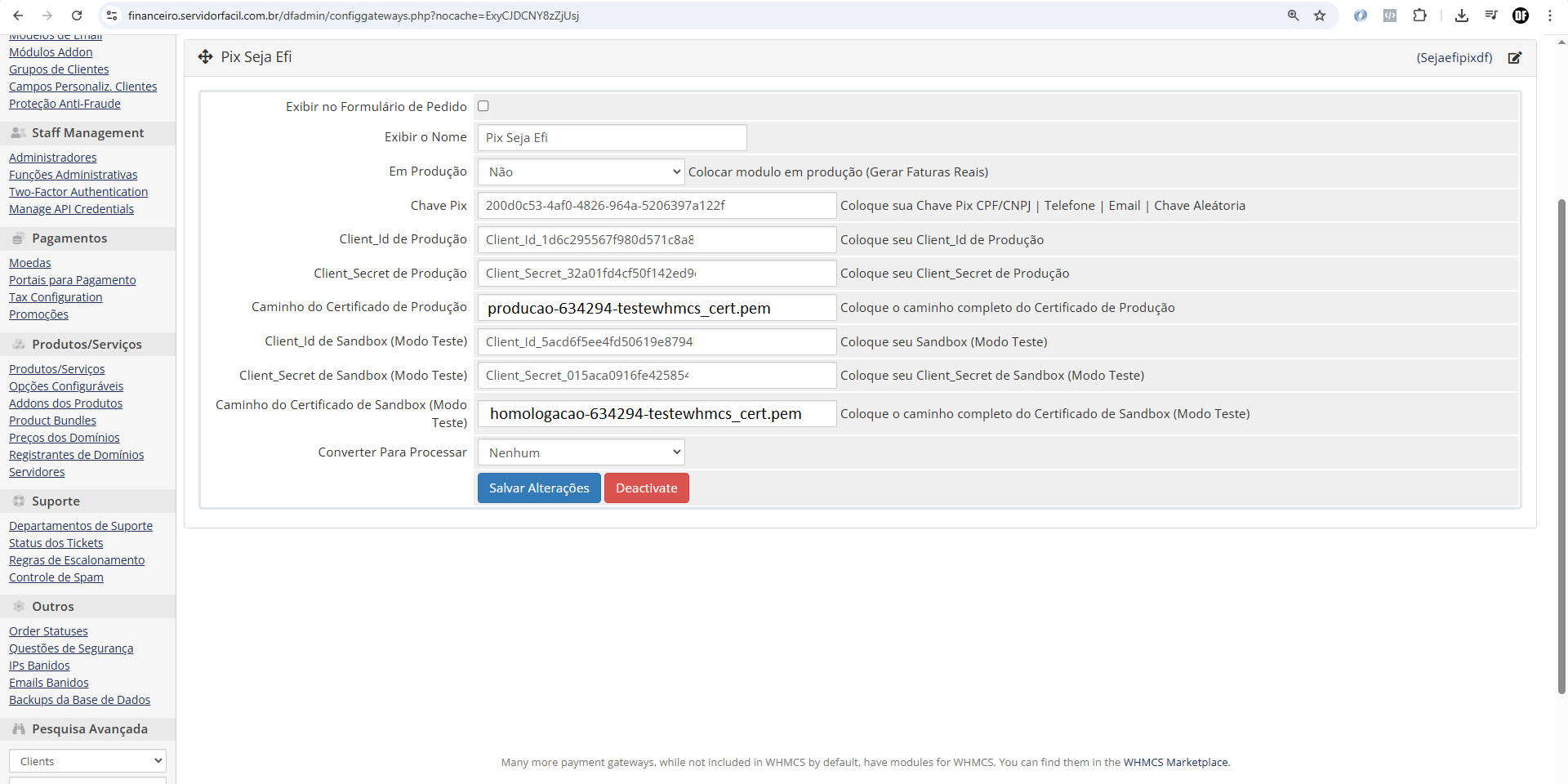Open Moedas link
Viewport: 1568px width, 784px height.
pyautogui.click(x=30, y=263)
